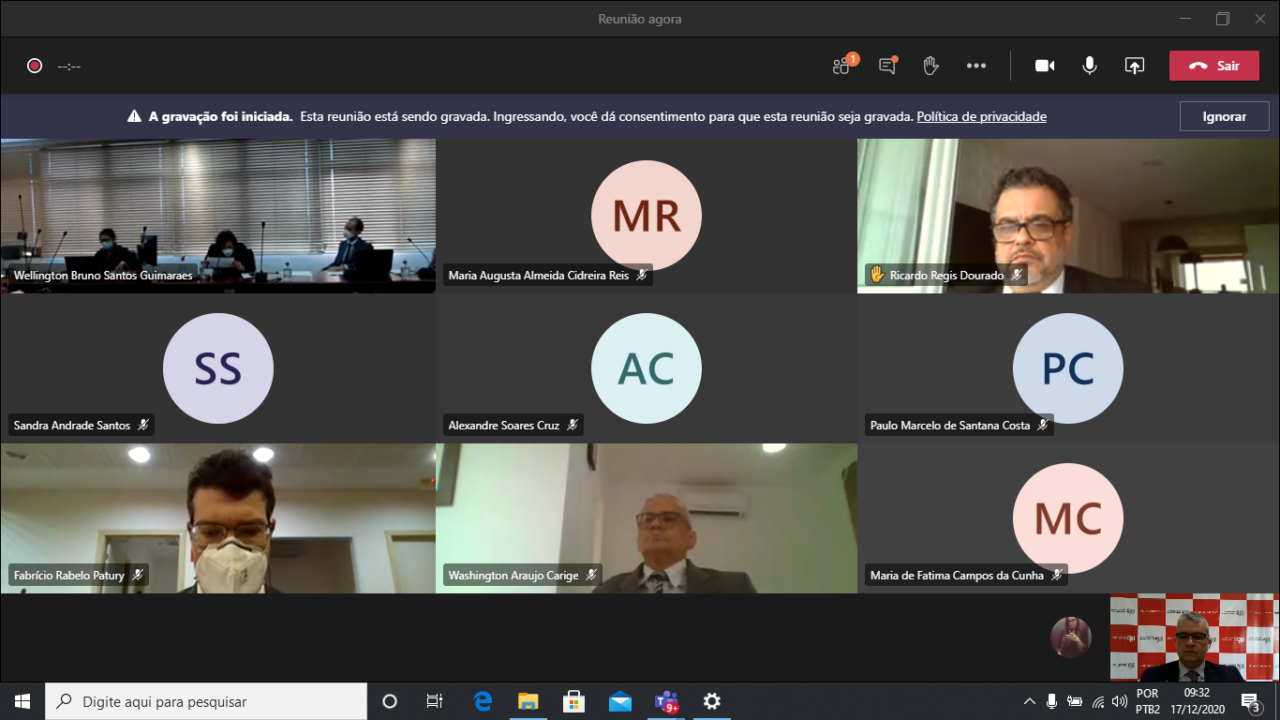The height and width of the screenshot is (720, 1280).
Task: Toggle the camera on or off
Action: click(x=1045, y=66)
